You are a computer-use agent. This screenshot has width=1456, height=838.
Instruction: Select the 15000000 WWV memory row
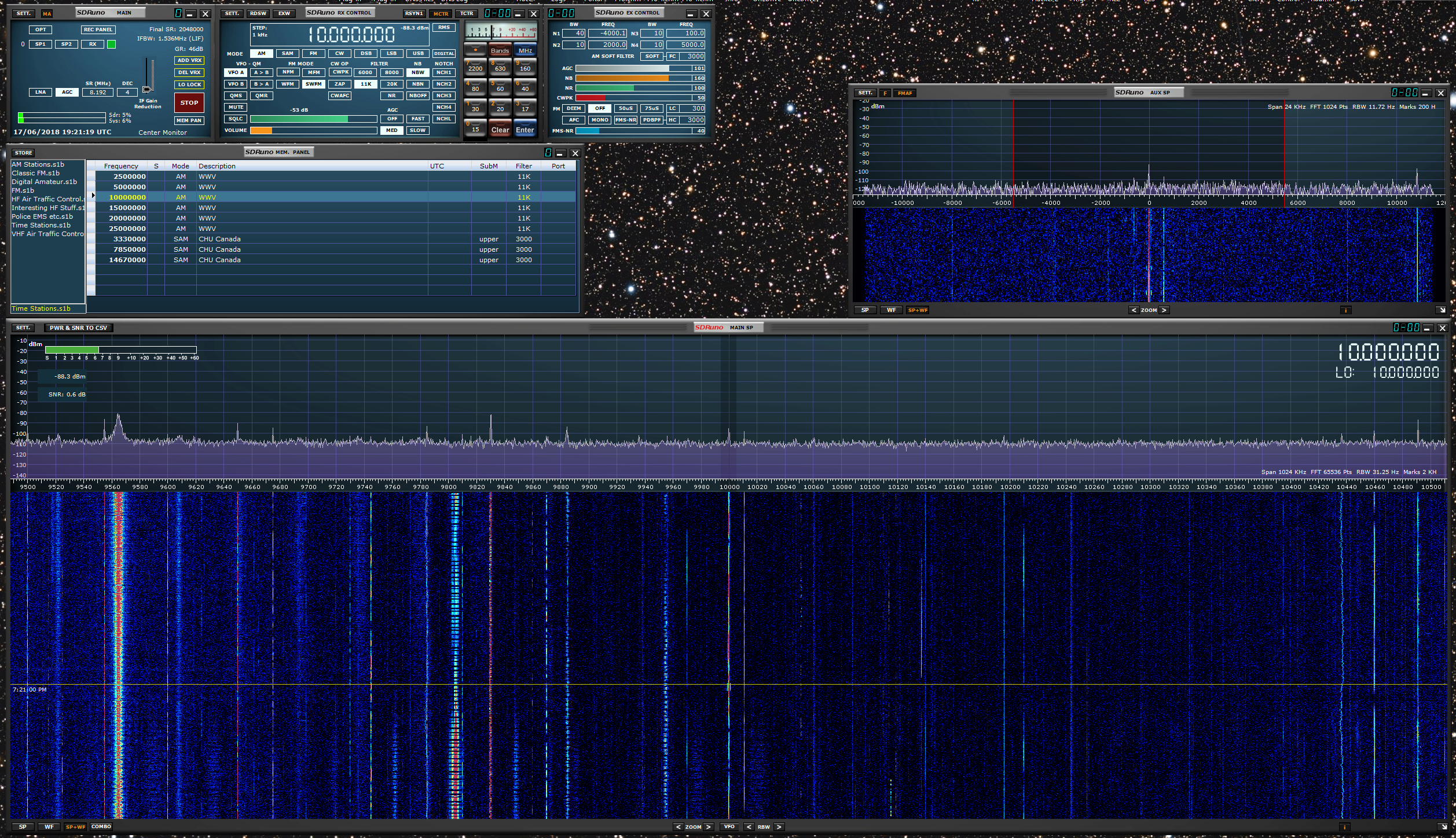pos(336,208)
